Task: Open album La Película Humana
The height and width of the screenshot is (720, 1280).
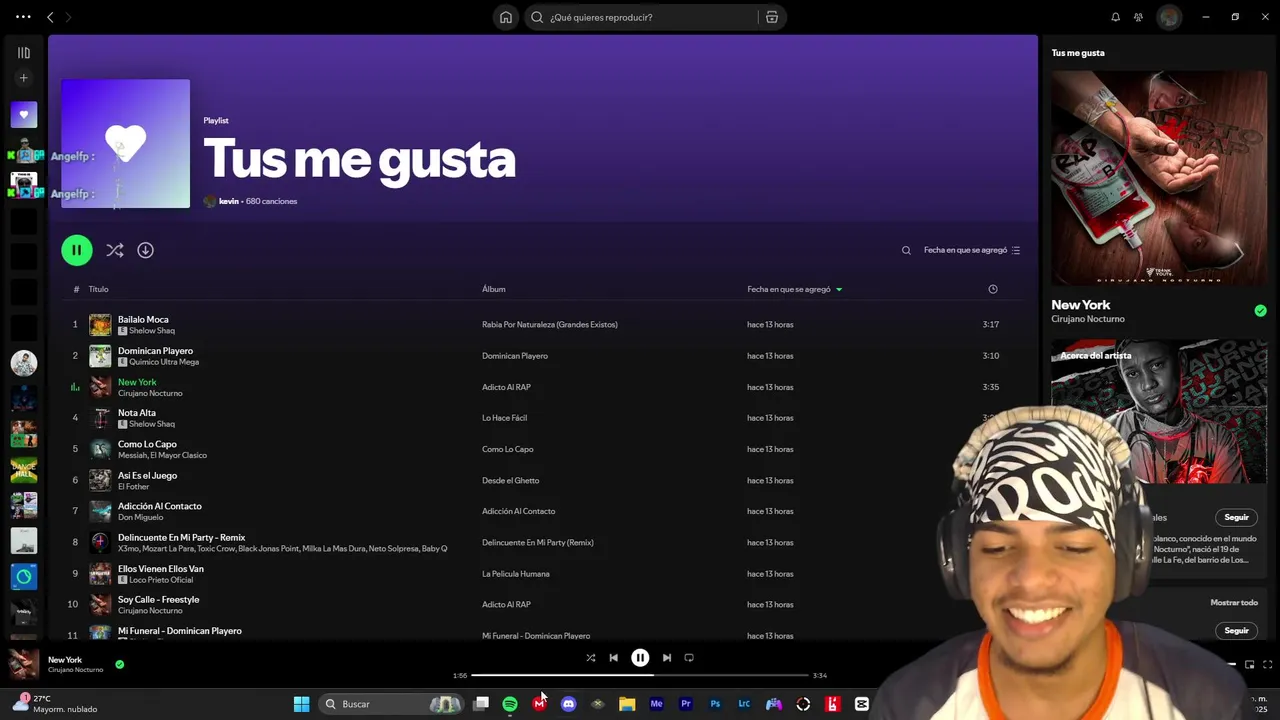Action: (x=516, y=574)
